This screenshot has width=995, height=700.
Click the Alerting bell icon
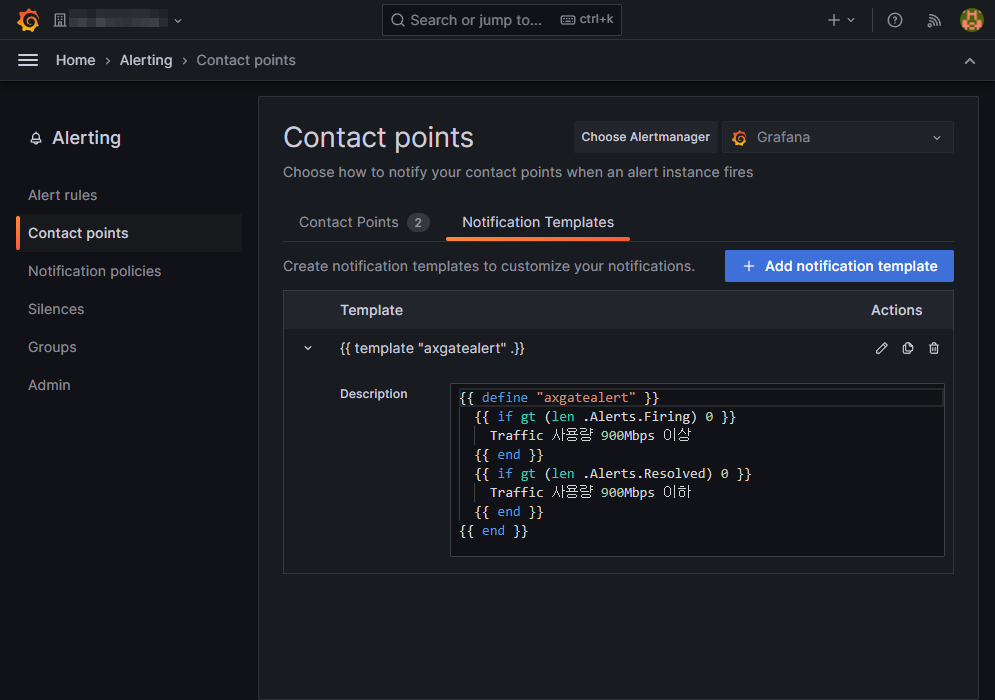point(36,138)
